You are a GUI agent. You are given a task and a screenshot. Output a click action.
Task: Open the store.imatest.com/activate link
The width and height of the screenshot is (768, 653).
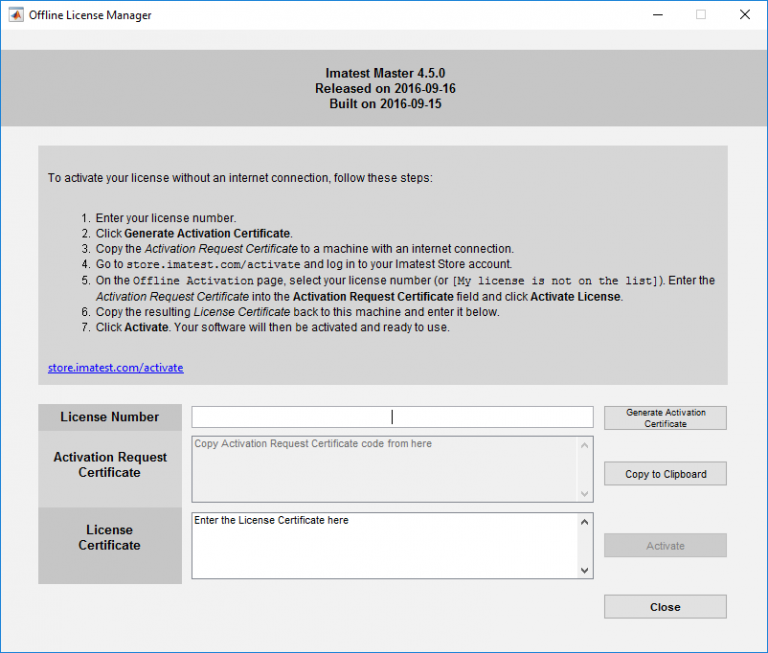116,367
